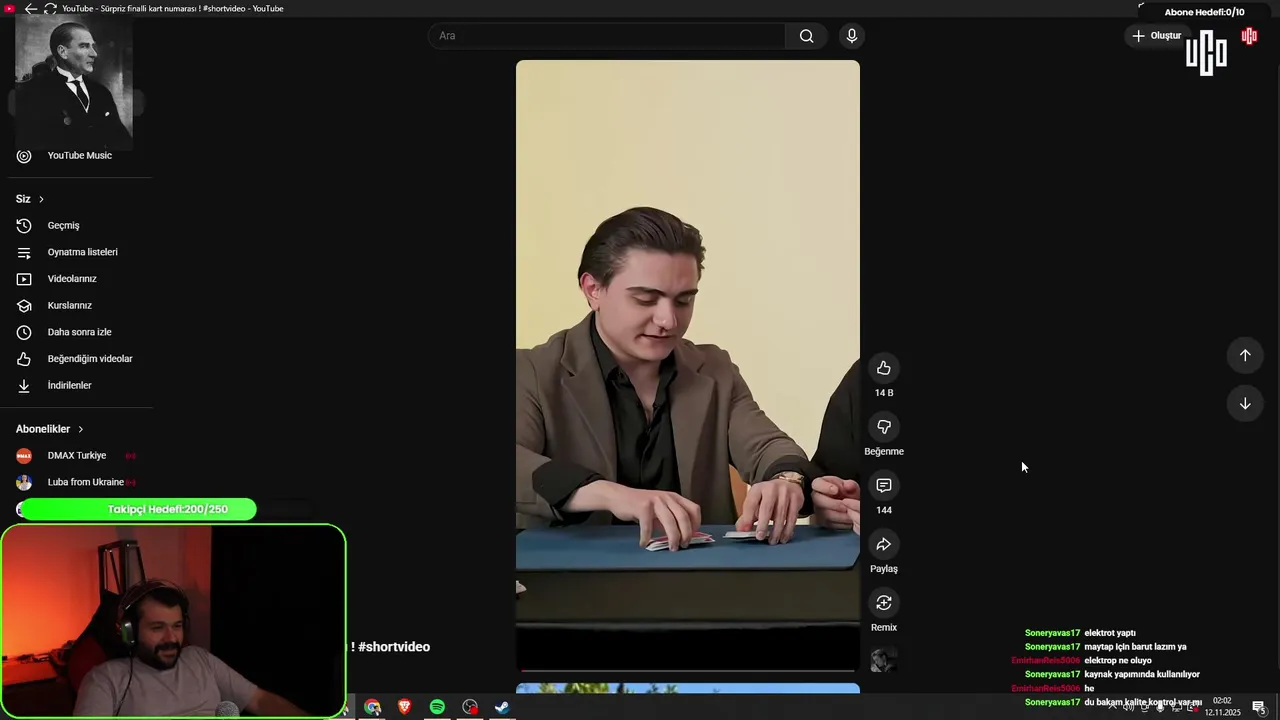This screenshot has width=1280, height=720.
Task: Reload the YouTube page
Action: click(x=50, y=8)
